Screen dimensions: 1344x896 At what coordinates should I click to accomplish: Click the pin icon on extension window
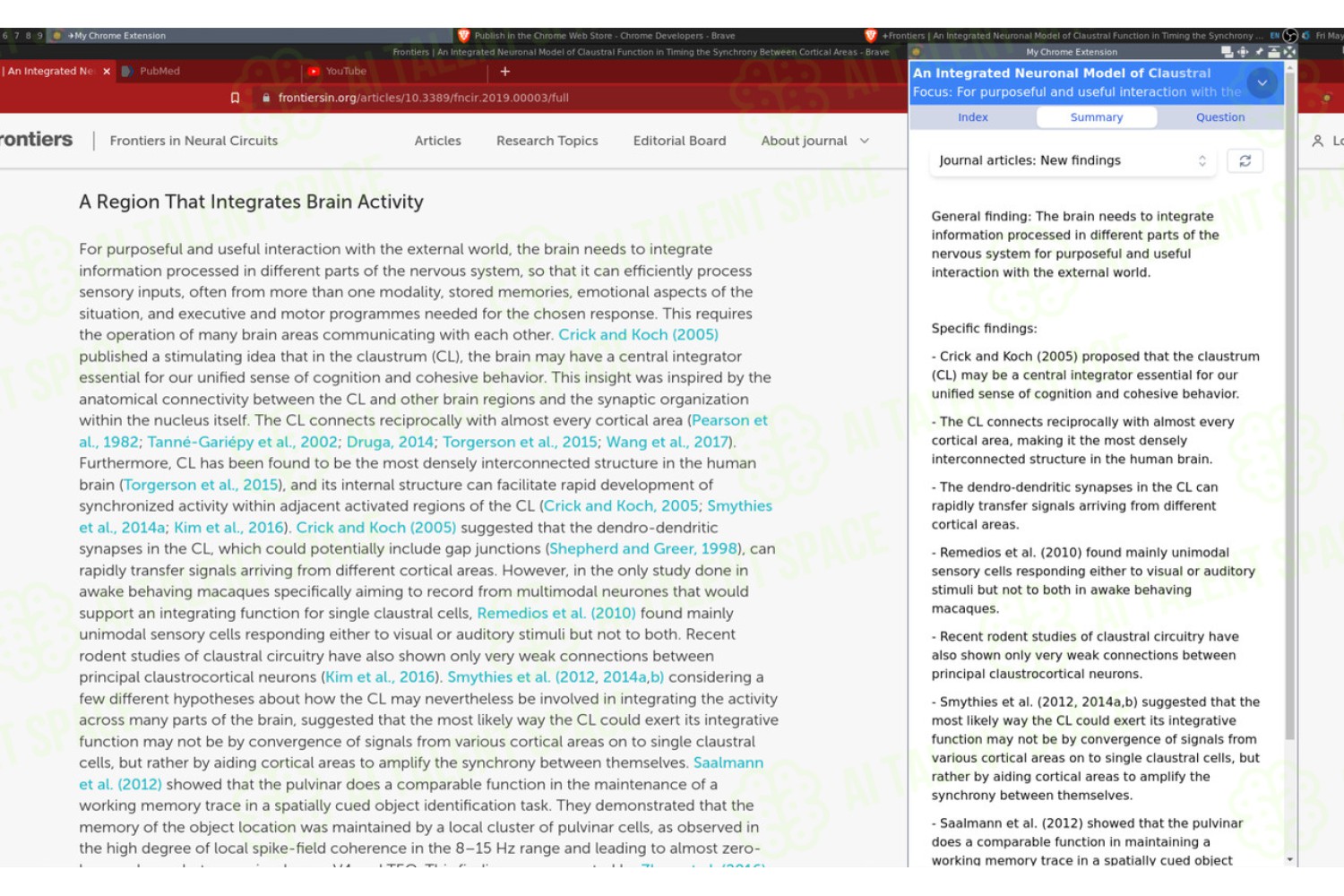point(1258,52)
